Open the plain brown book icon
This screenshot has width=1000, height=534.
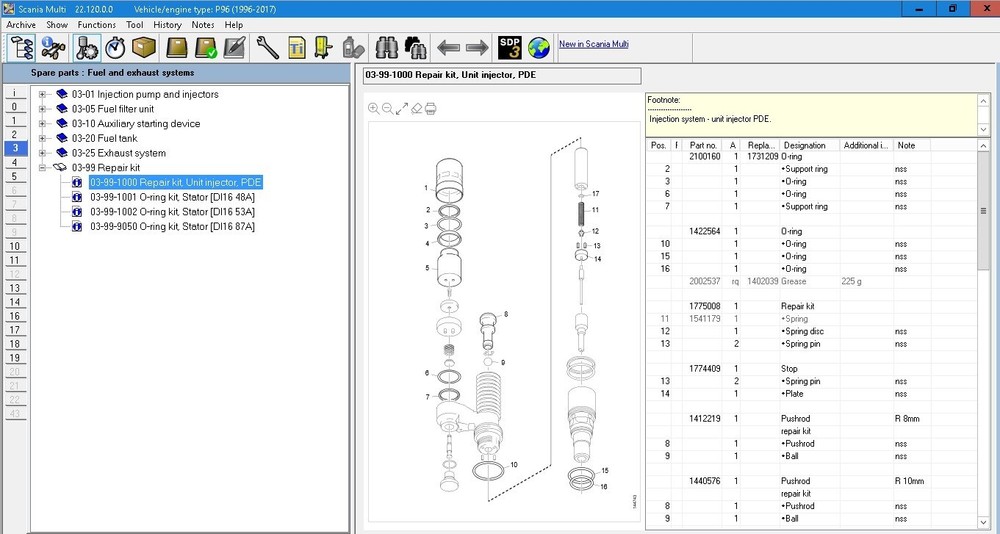click(x=177, y=48)
